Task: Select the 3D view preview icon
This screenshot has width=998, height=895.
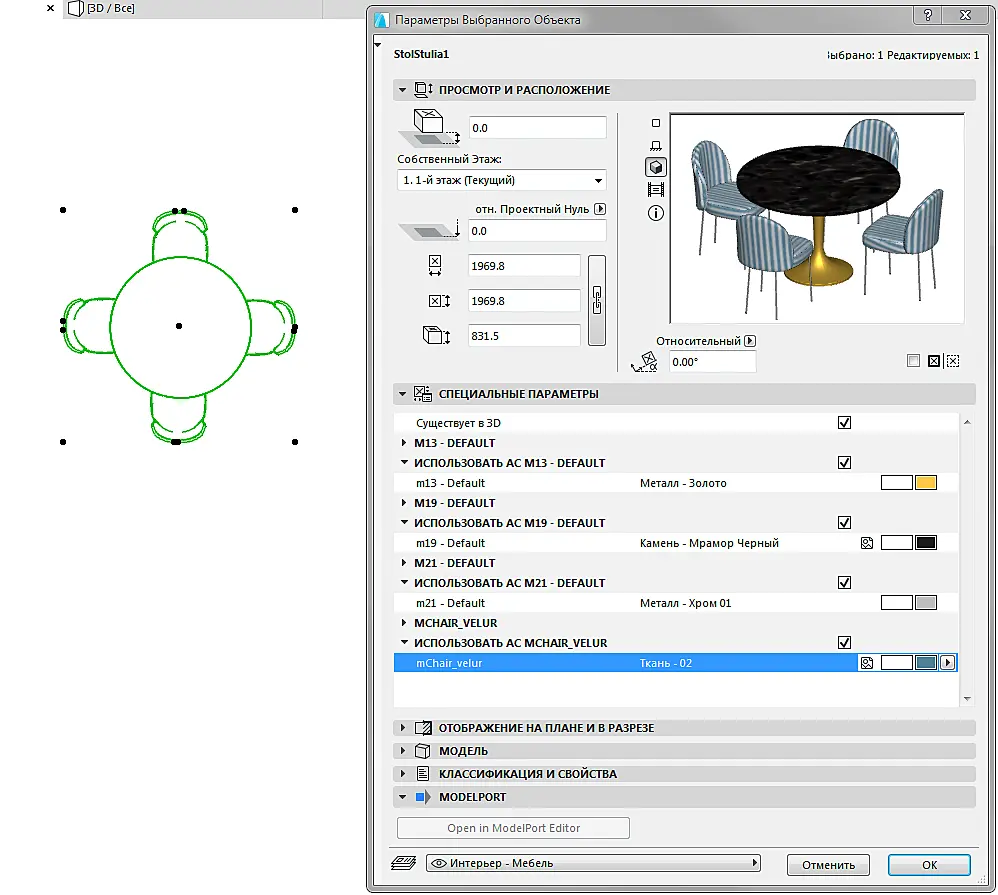Action: [x=656, y=167]
